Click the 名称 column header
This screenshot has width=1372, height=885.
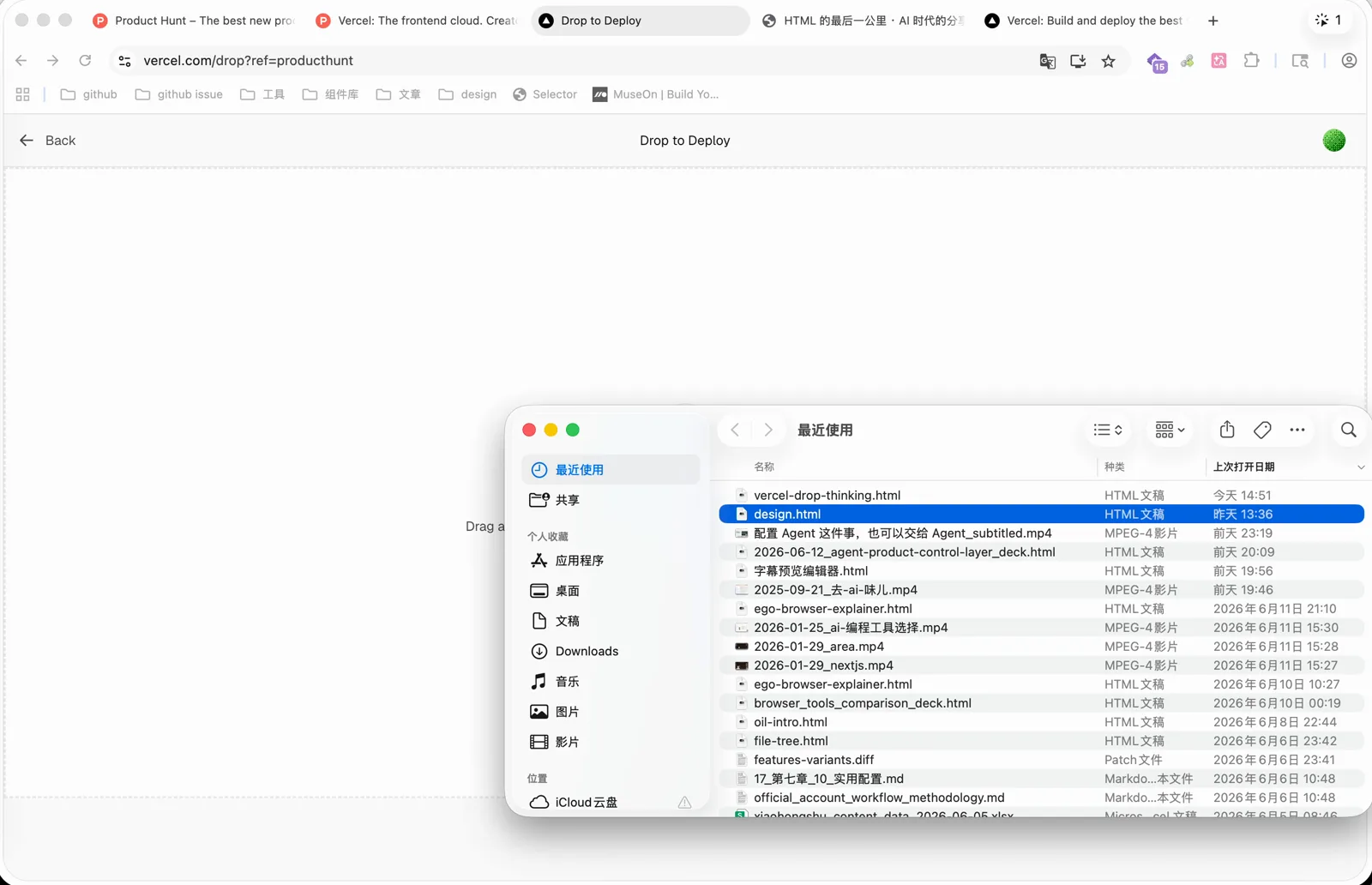point(764,467)
